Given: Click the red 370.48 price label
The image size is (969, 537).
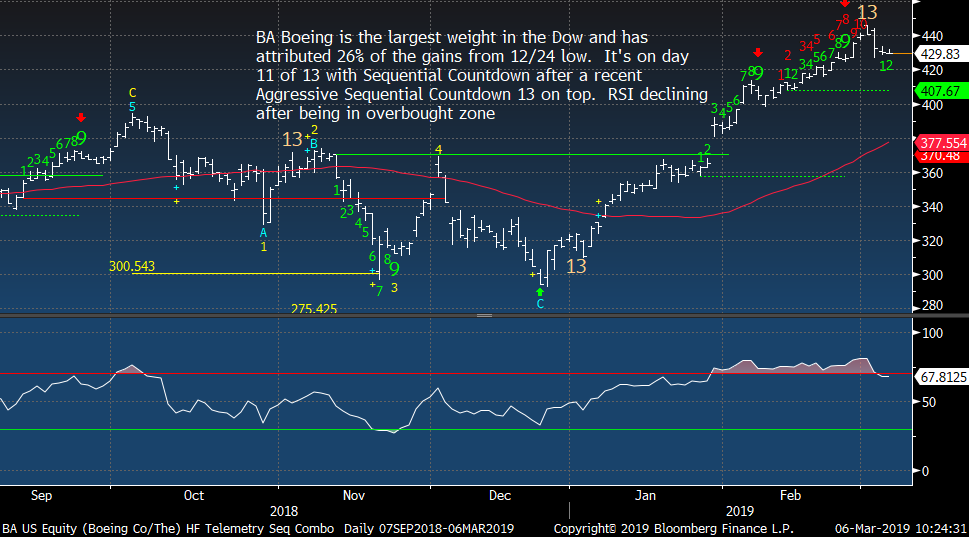Looking at the screenshot, I should [x=940, y=156].
